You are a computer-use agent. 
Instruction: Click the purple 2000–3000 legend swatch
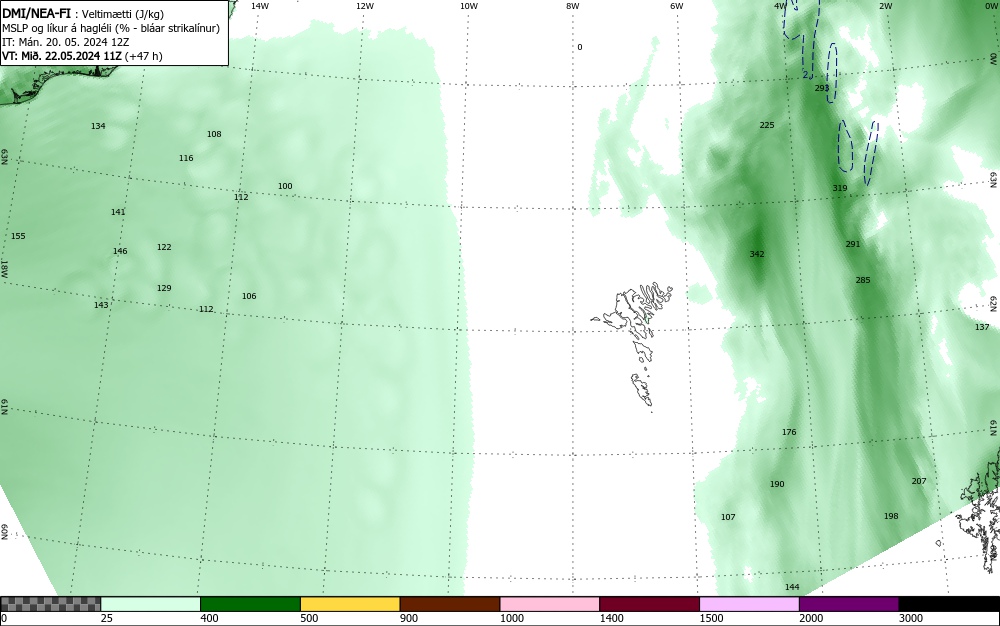849,604
